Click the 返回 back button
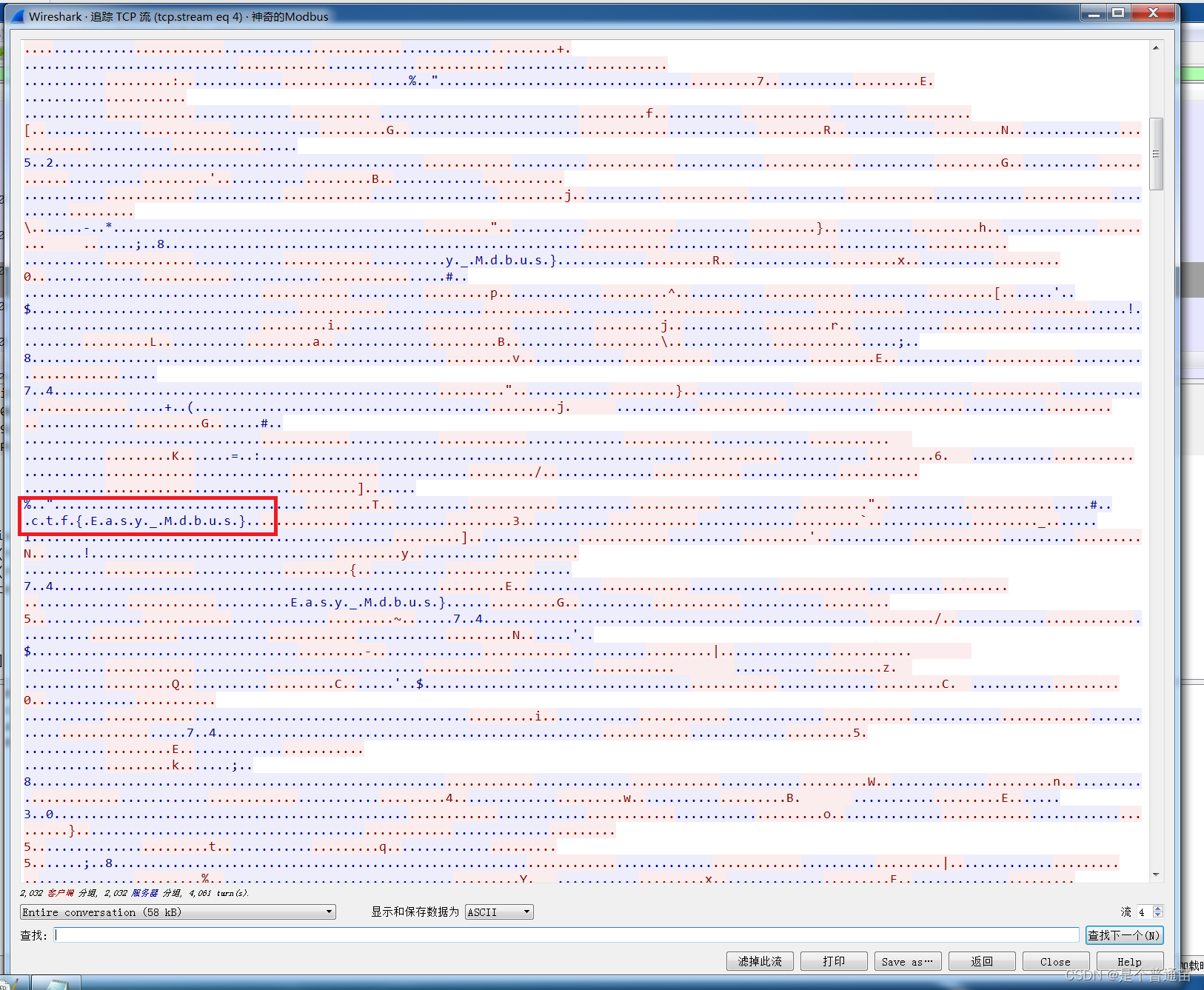 tap(982, 961)
